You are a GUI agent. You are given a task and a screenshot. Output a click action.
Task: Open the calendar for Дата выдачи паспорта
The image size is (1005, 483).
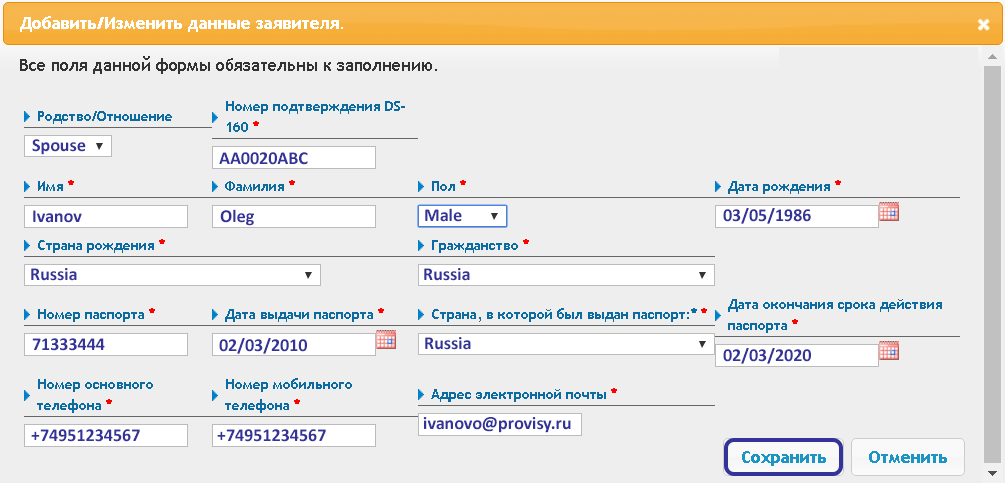386,340
